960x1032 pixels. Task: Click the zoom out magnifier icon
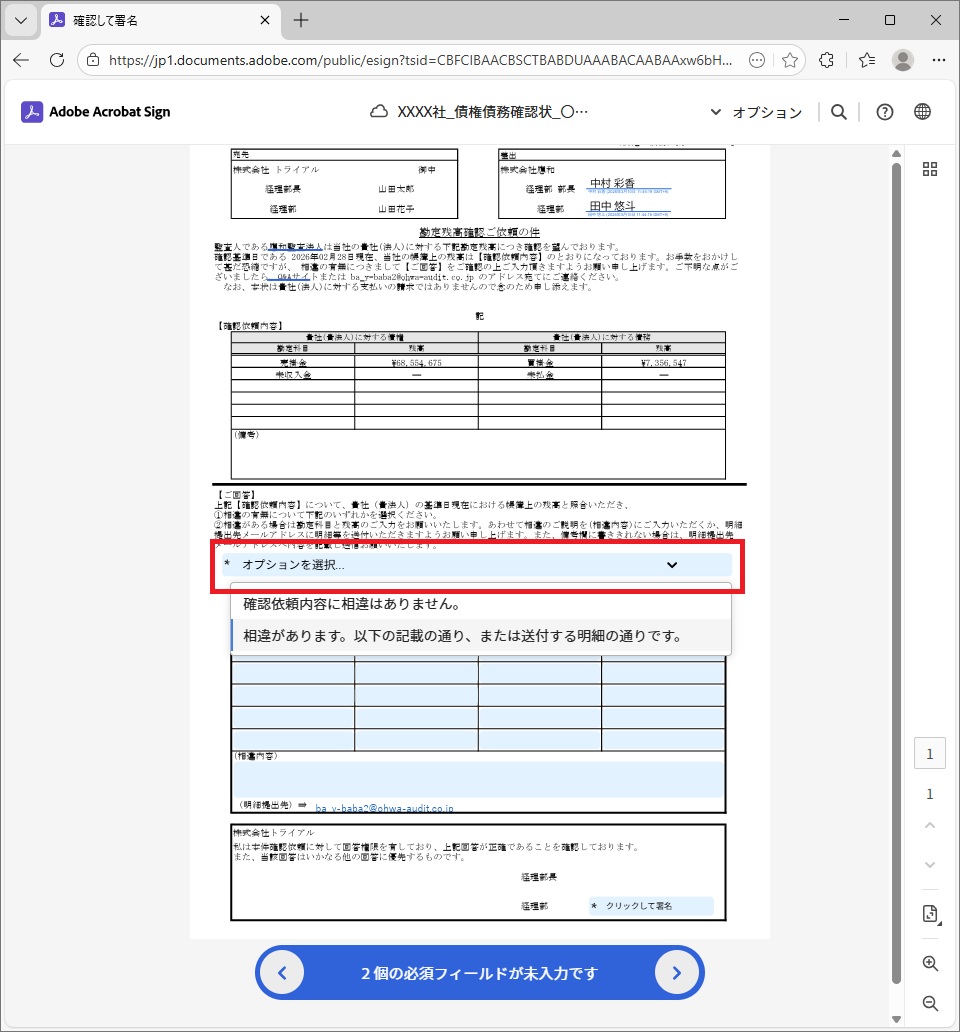pos(930,1003)
